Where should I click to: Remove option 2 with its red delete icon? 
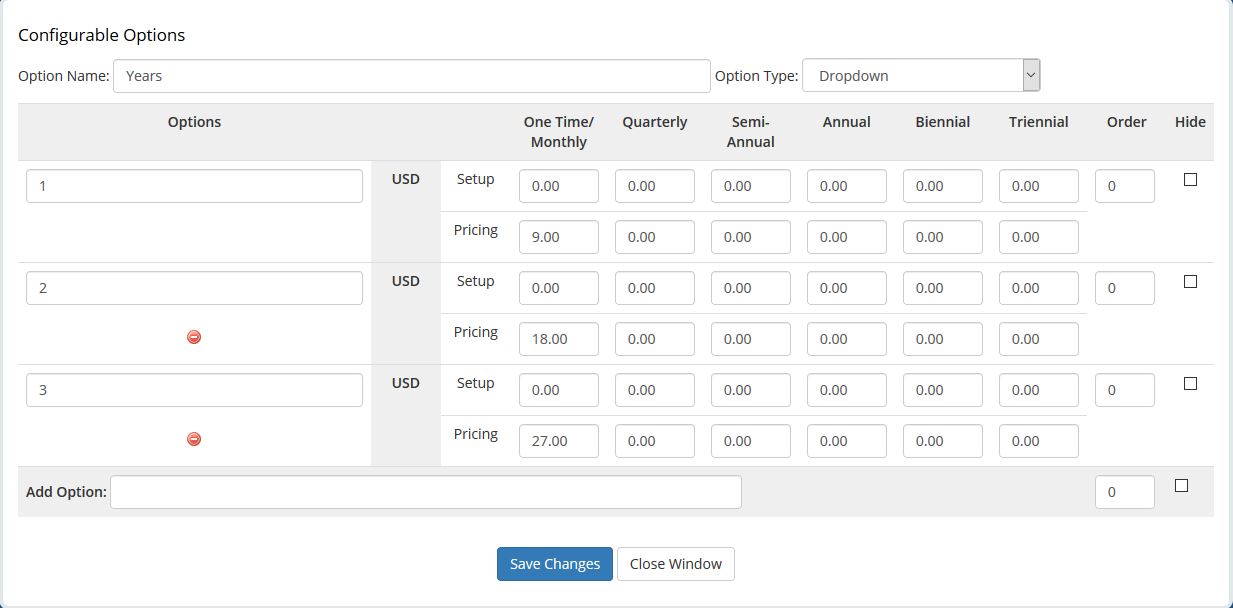pos(194,337)
